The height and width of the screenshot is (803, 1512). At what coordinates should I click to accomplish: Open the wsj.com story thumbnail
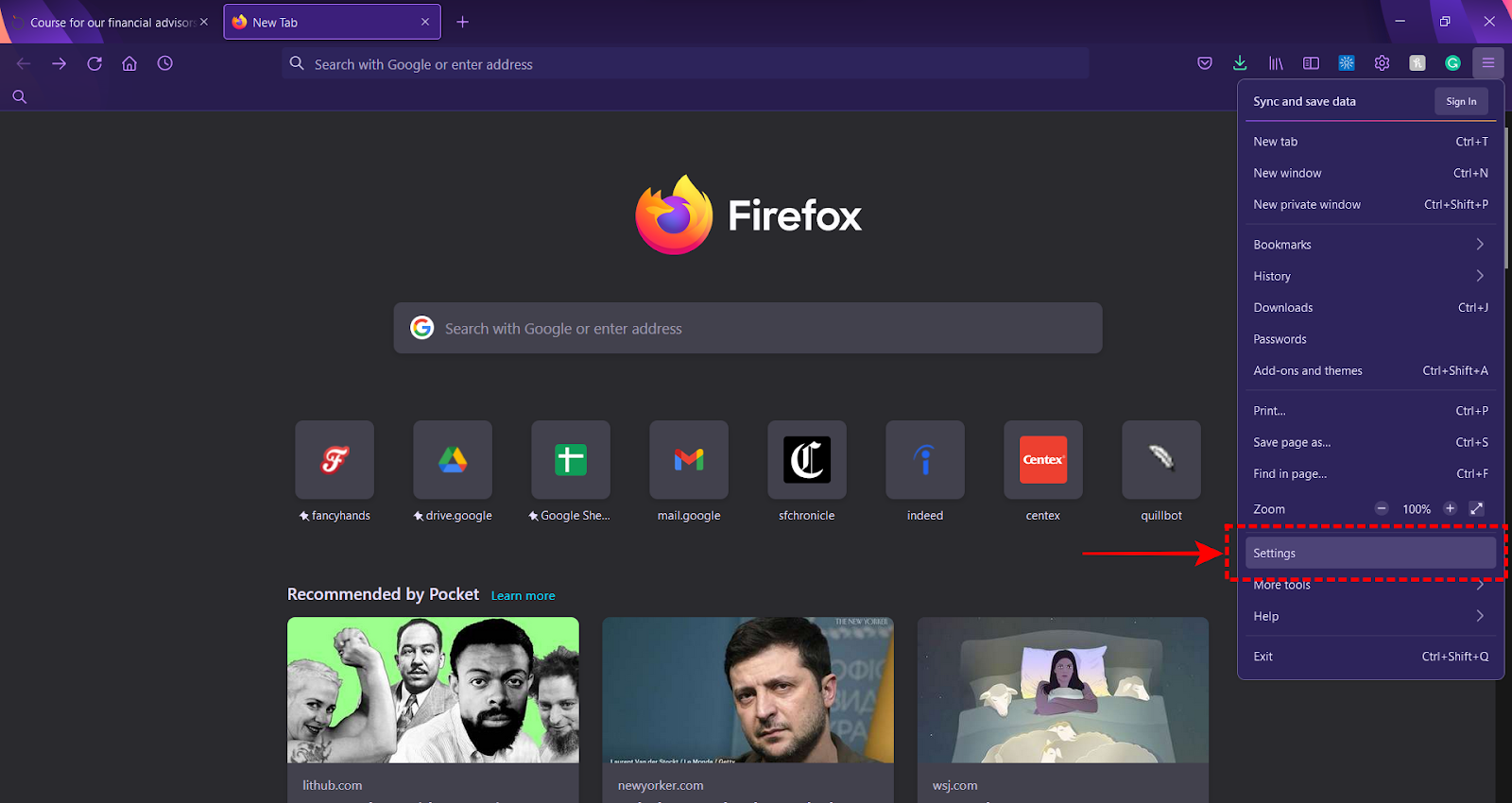[x=1063, y=690]
